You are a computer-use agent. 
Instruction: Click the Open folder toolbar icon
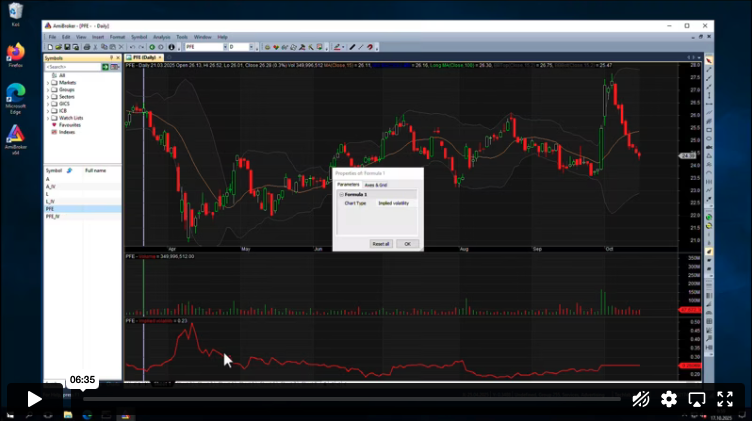point(59,47)
